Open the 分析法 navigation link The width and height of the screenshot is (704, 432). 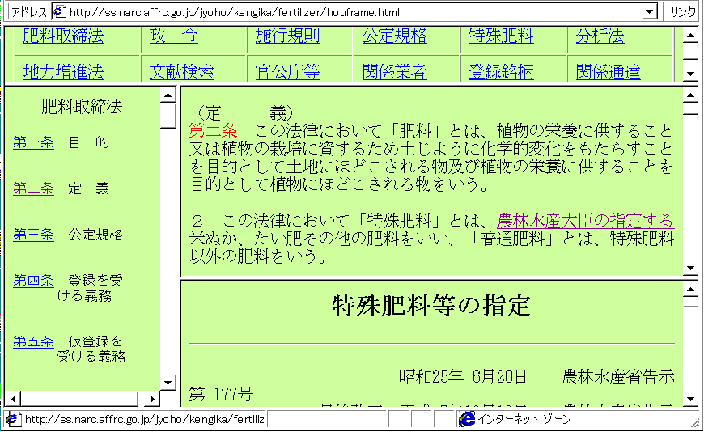(600, 35)
